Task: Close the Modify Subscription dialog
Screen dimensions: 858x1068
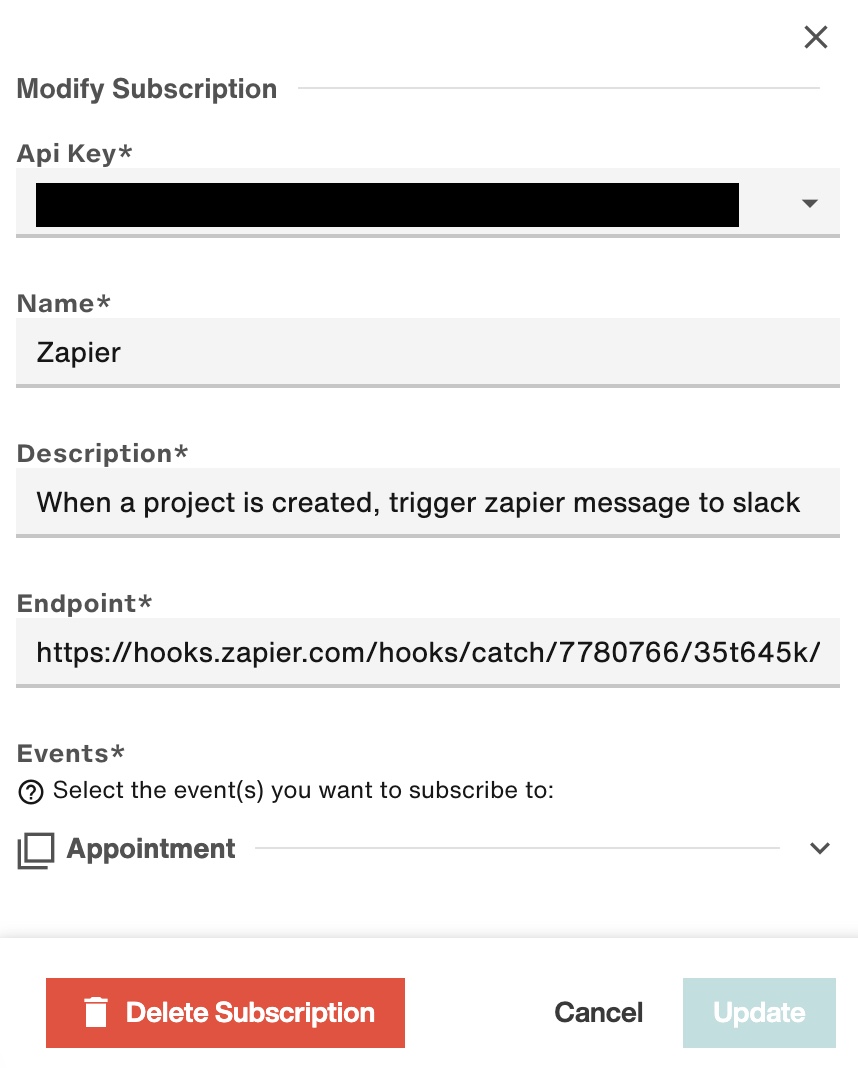Action: point(815,37)
